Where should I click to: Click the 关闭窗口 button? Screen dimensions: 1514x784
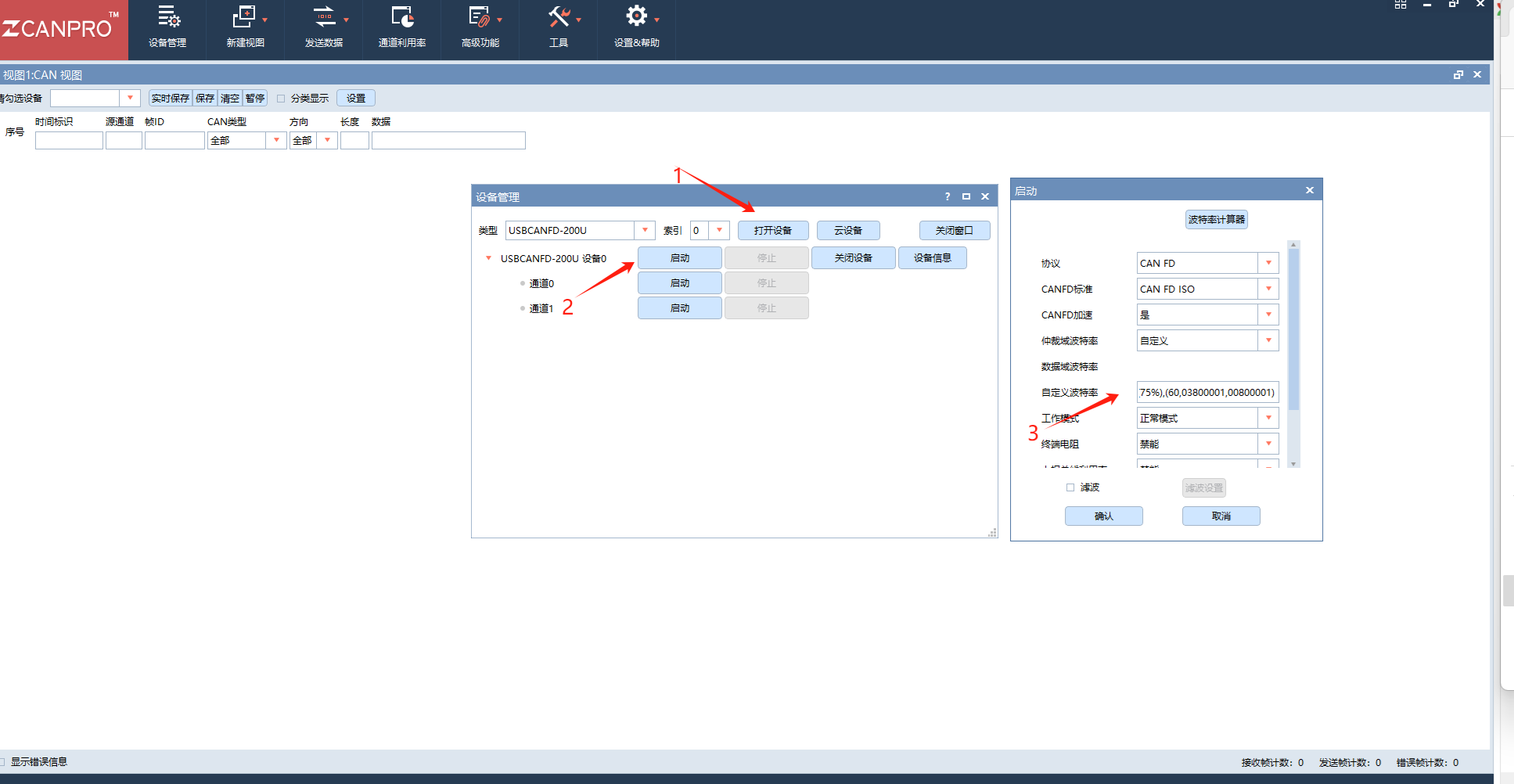(955, 230)
